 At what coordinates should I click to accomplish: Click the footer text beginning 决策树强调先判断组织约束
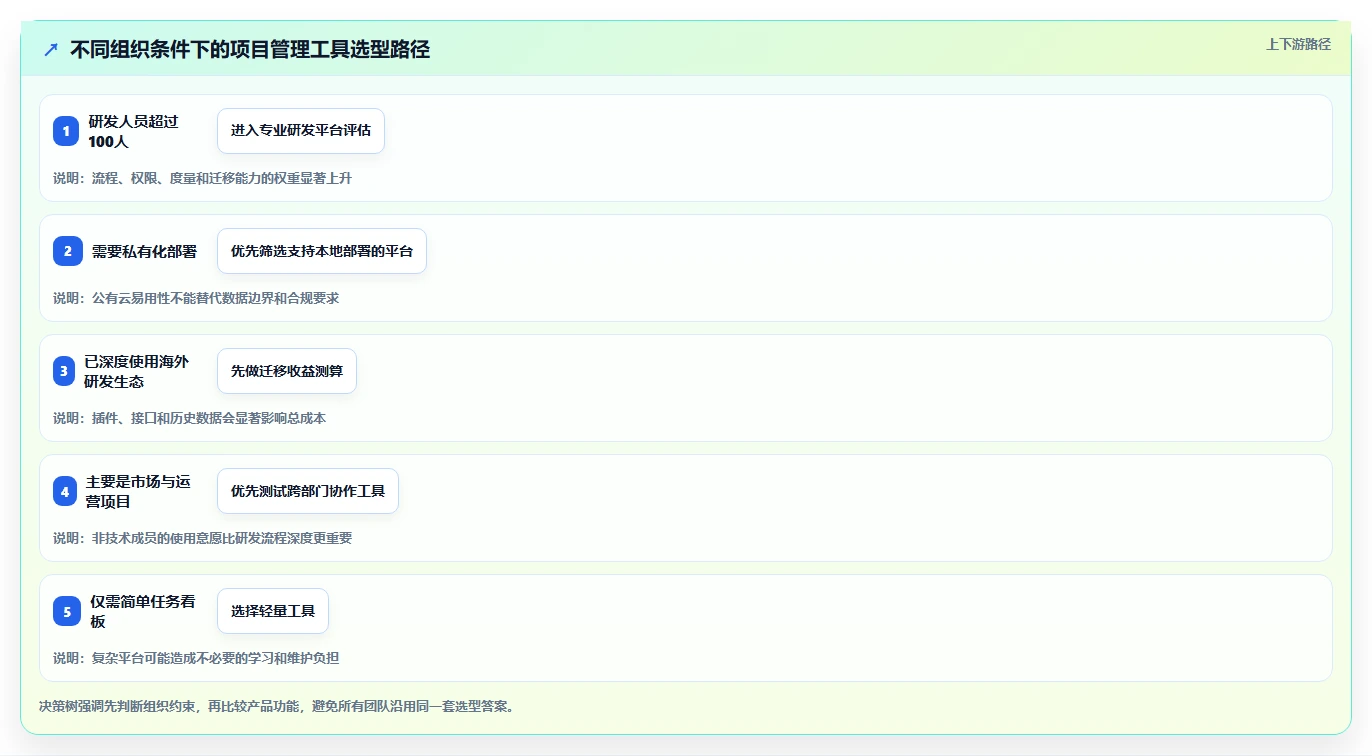(x=278, y=706)
